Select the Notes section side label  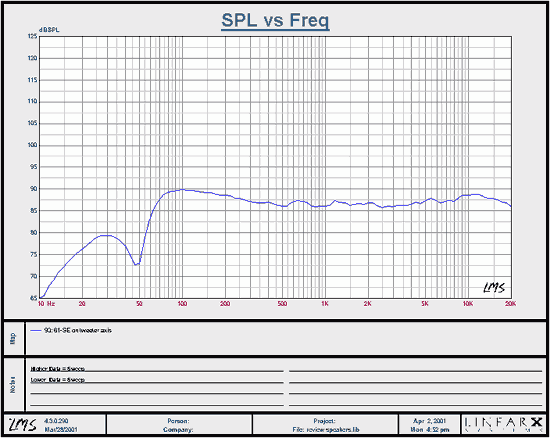[x=13, y=385]
